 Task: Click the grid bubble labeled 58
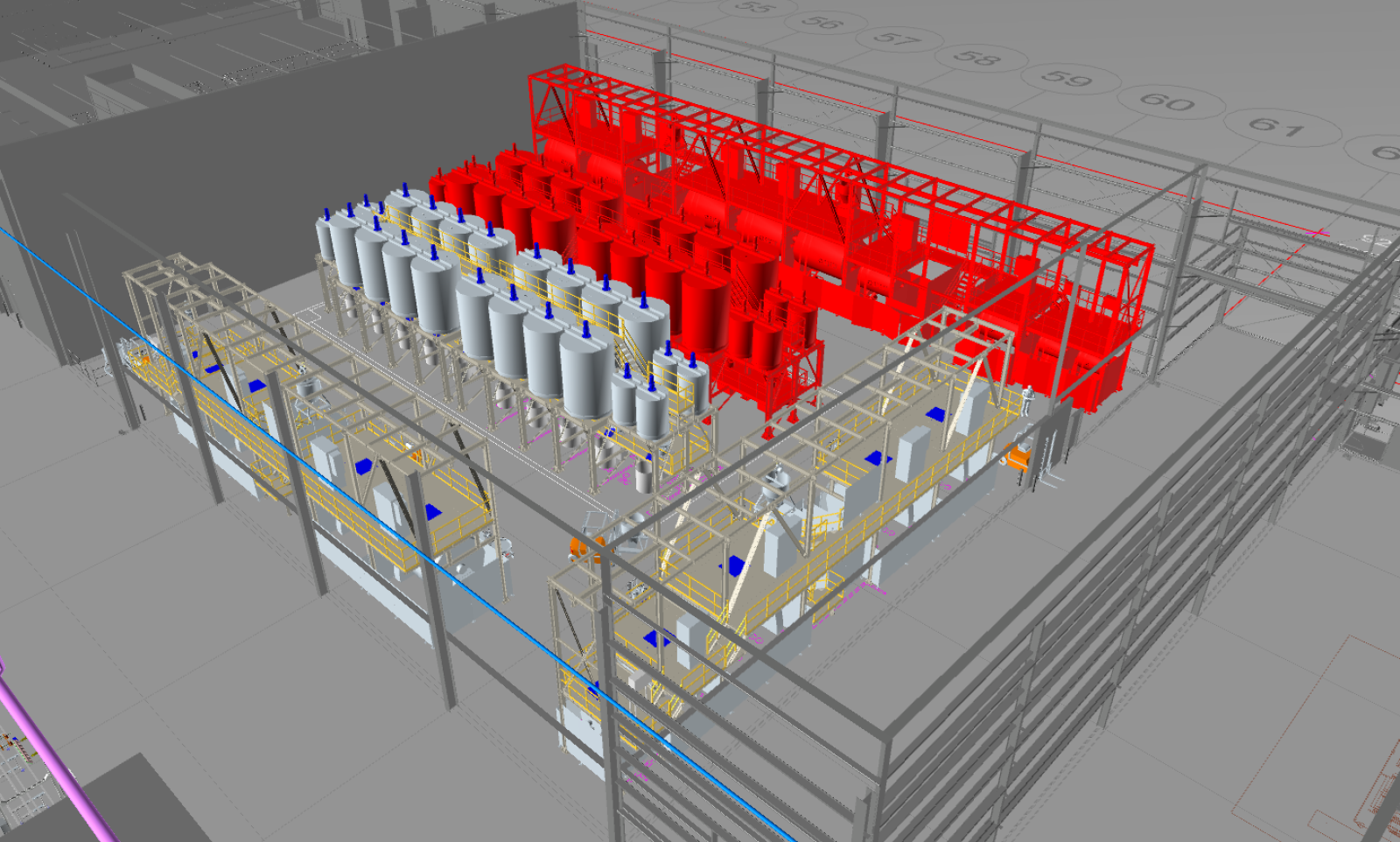(x=977, y=58)
